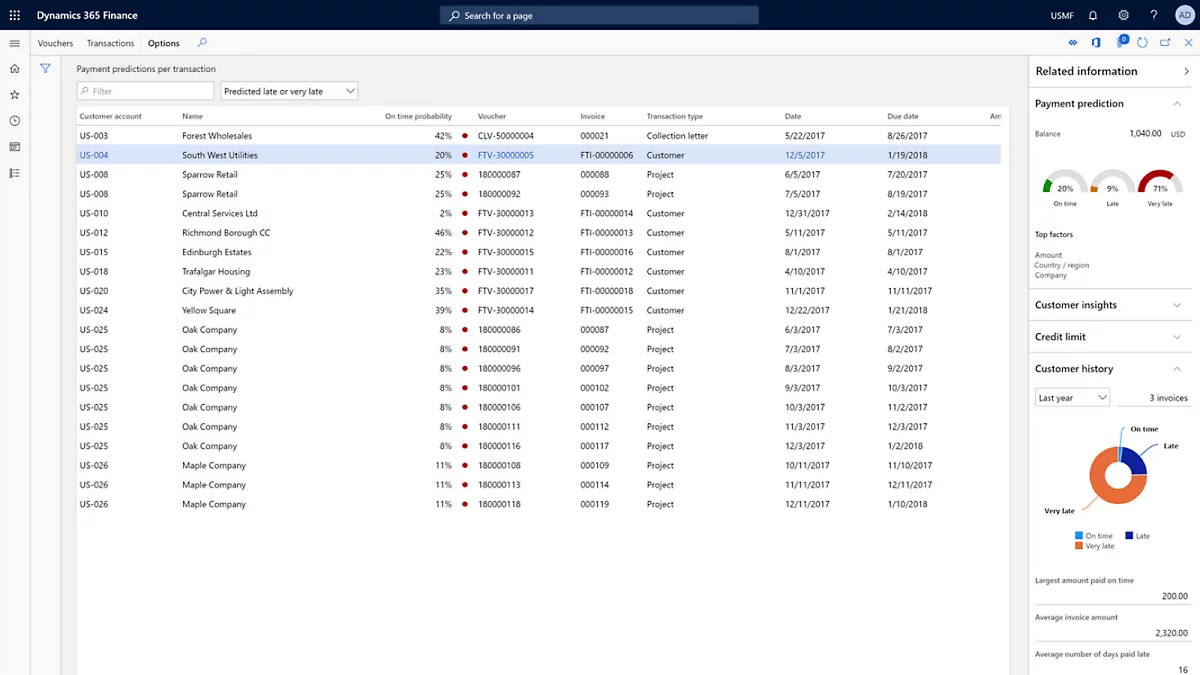Viewport: 1200px width, 675px height.
Task: Expand the navigation pane hamburger
Action: coord(14,43)
